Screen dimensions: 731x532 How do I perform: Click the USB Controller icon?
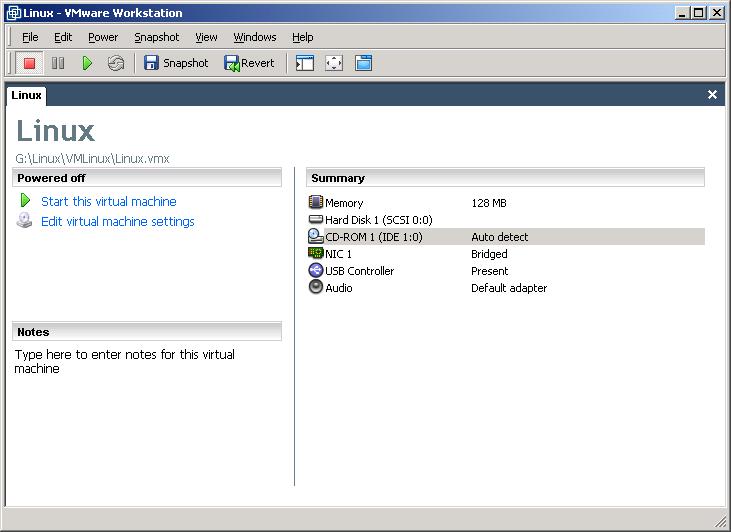point(316,270)
